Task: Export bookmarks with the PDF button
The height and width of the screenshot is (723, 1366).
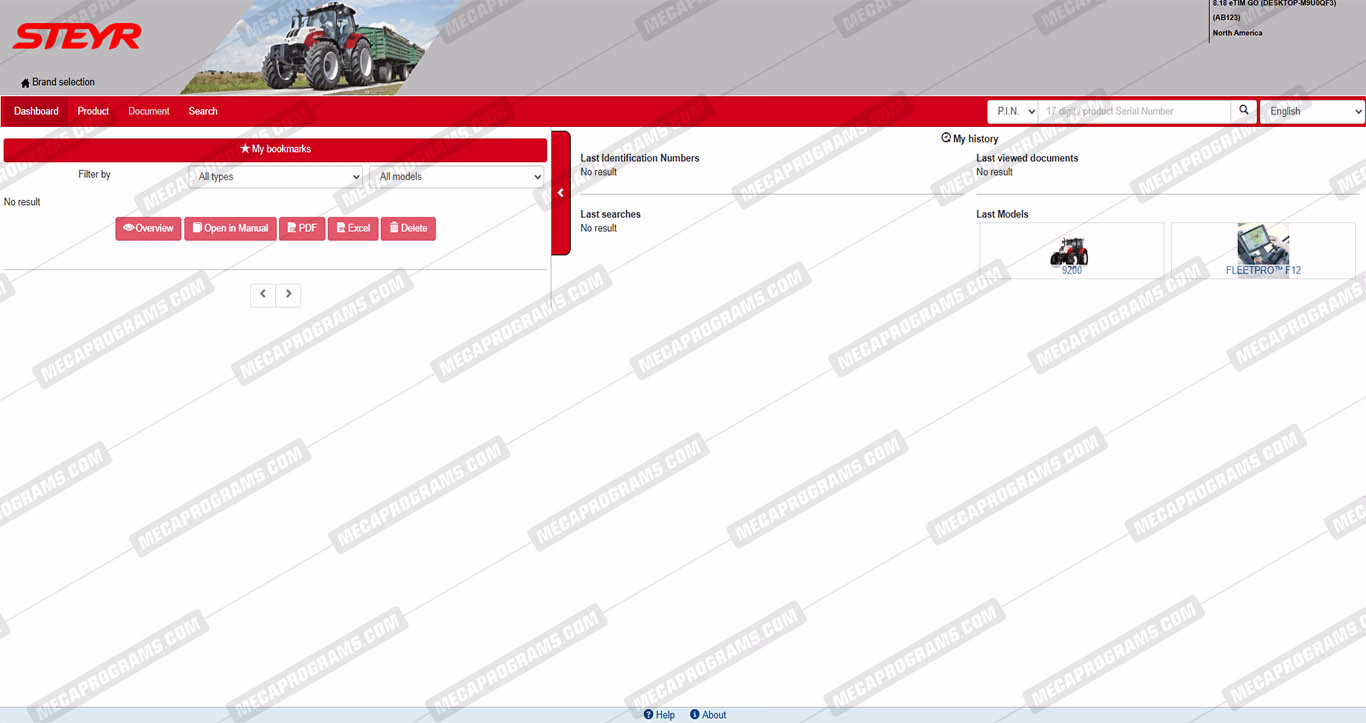Action: coord(302,228)
